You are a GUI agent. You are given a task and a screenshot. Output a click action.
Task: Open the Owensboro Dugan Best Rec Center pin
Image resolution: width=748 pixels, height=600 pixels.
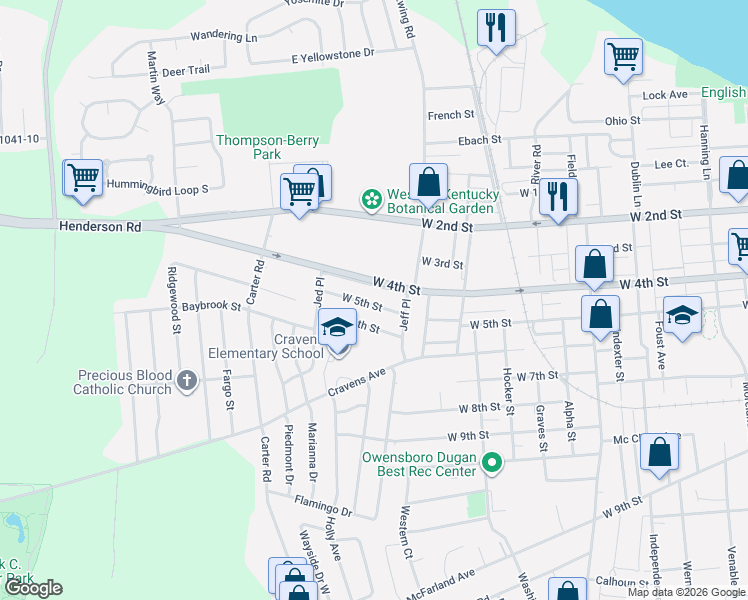(x=492, y=463)
